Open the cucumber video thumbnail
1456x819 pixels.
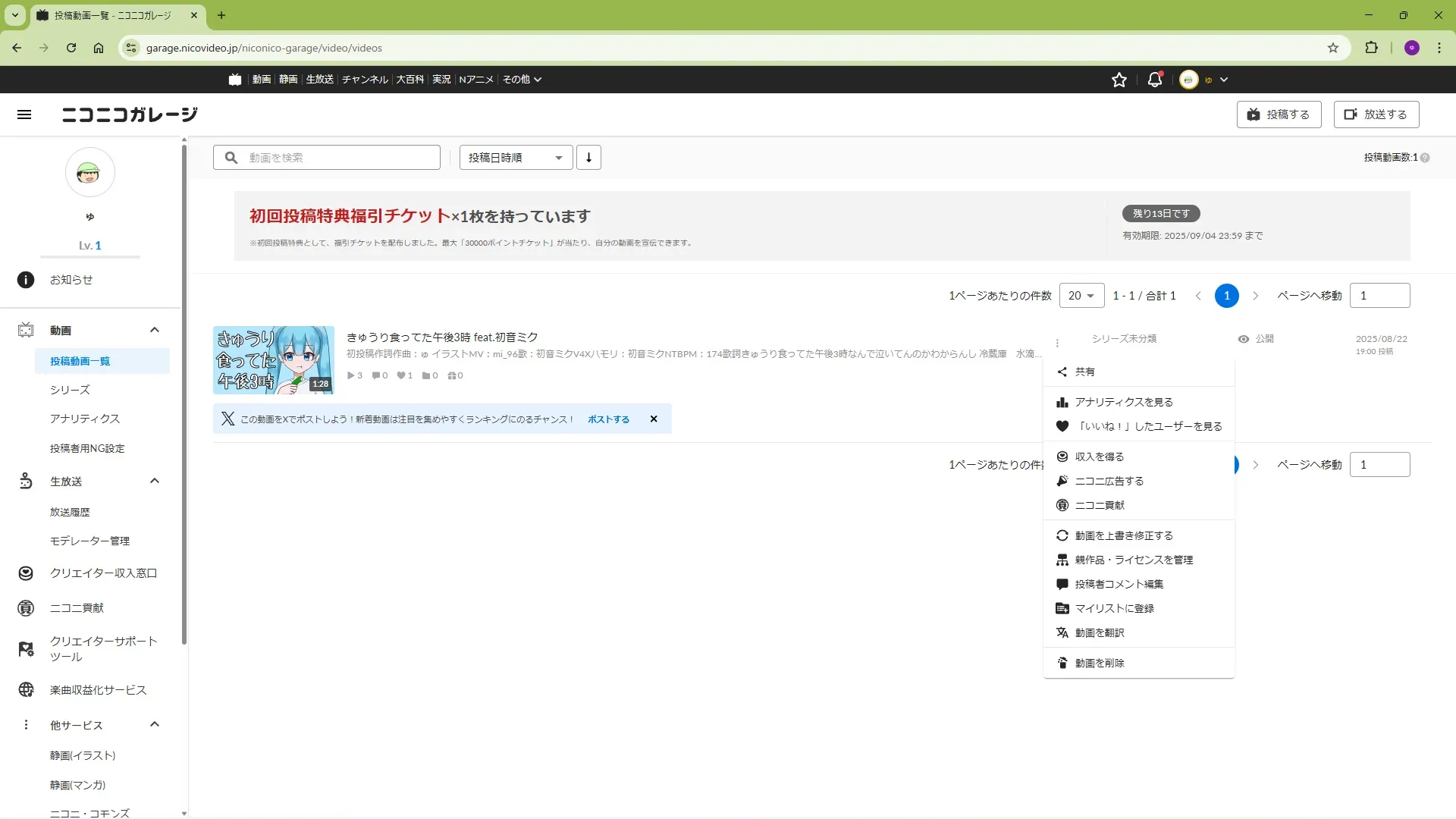(x=273, y=360)
